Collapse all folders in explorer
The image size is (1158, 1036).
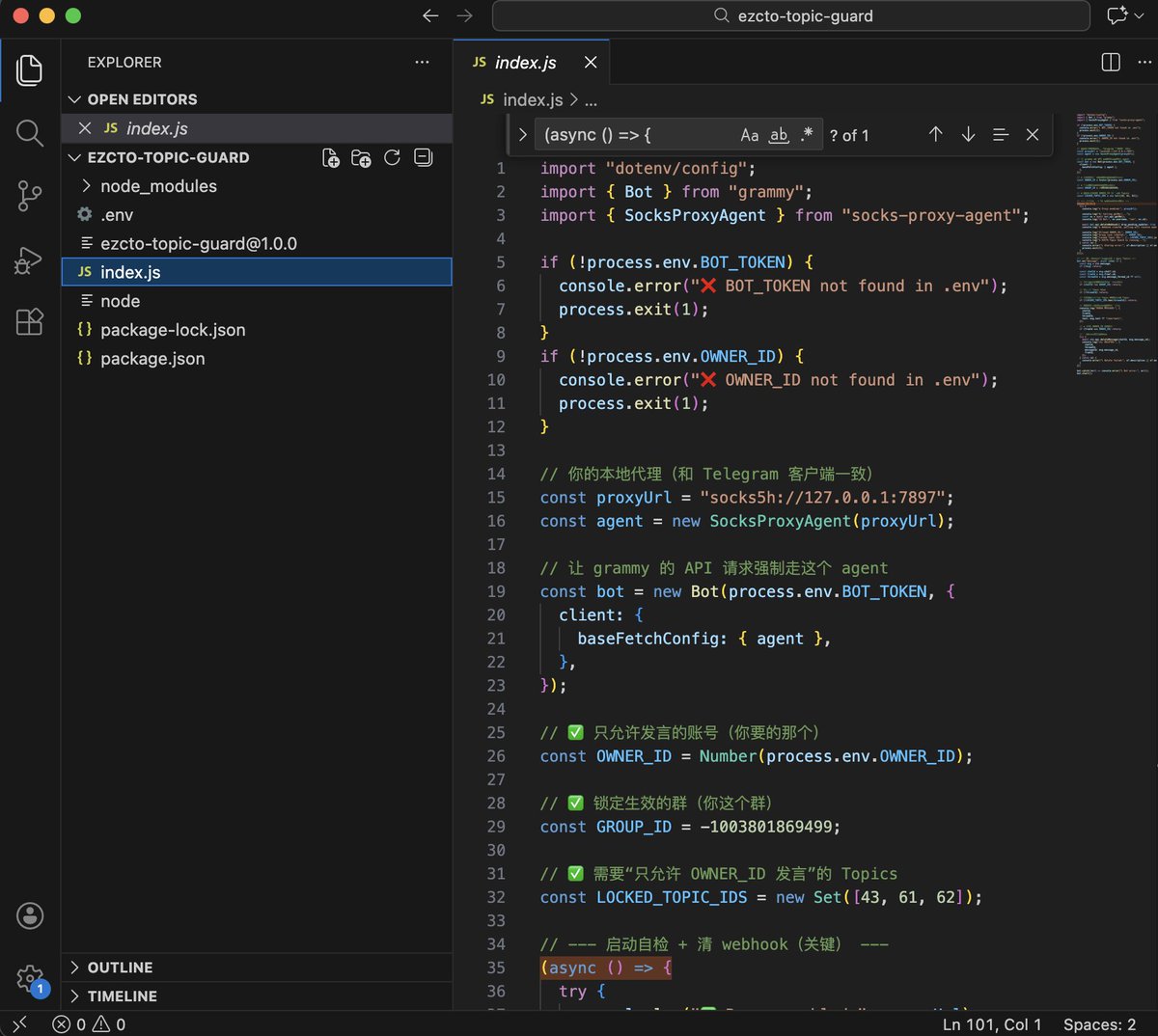pos(423,158)
